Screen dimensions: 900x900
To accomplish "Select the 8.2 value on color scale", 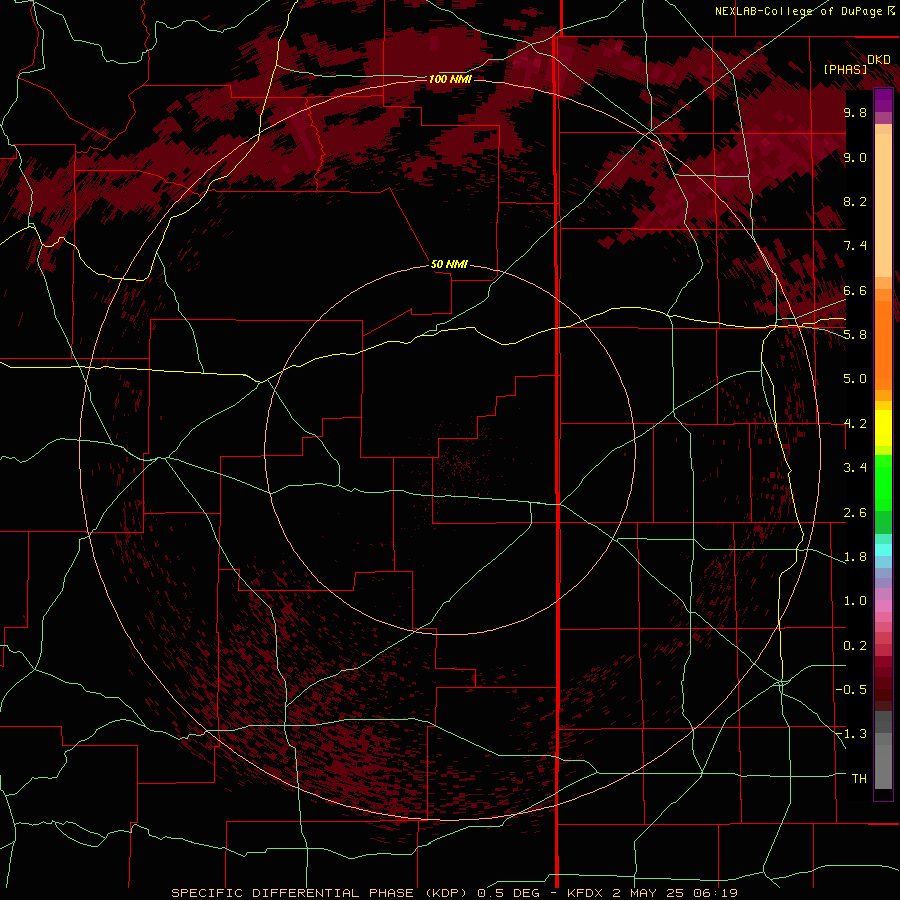I will [x=855, y=201].
